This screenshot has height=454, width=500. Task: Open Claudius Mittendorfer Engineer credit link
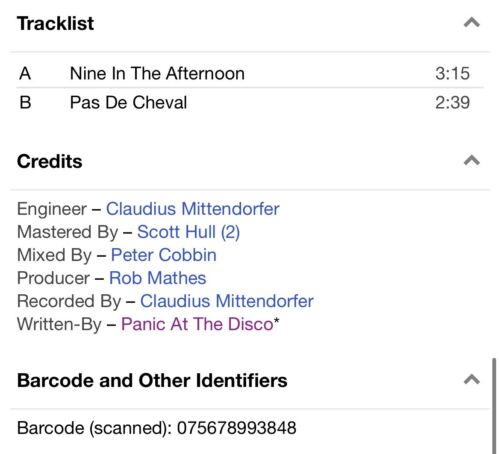pos(193,209)
